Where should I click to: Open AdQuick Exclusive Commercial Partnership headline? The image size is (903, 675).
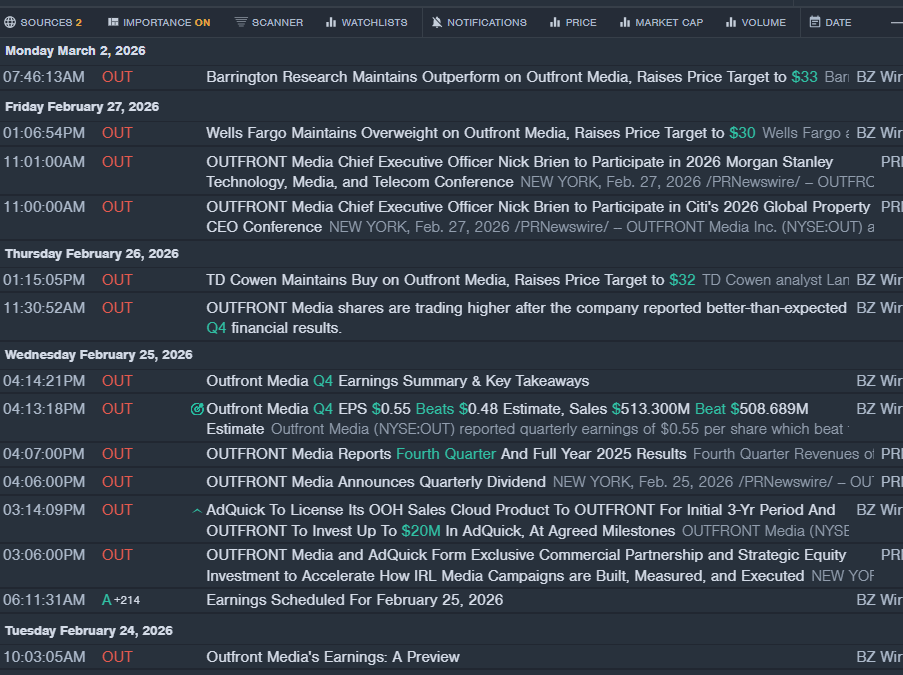526,565
